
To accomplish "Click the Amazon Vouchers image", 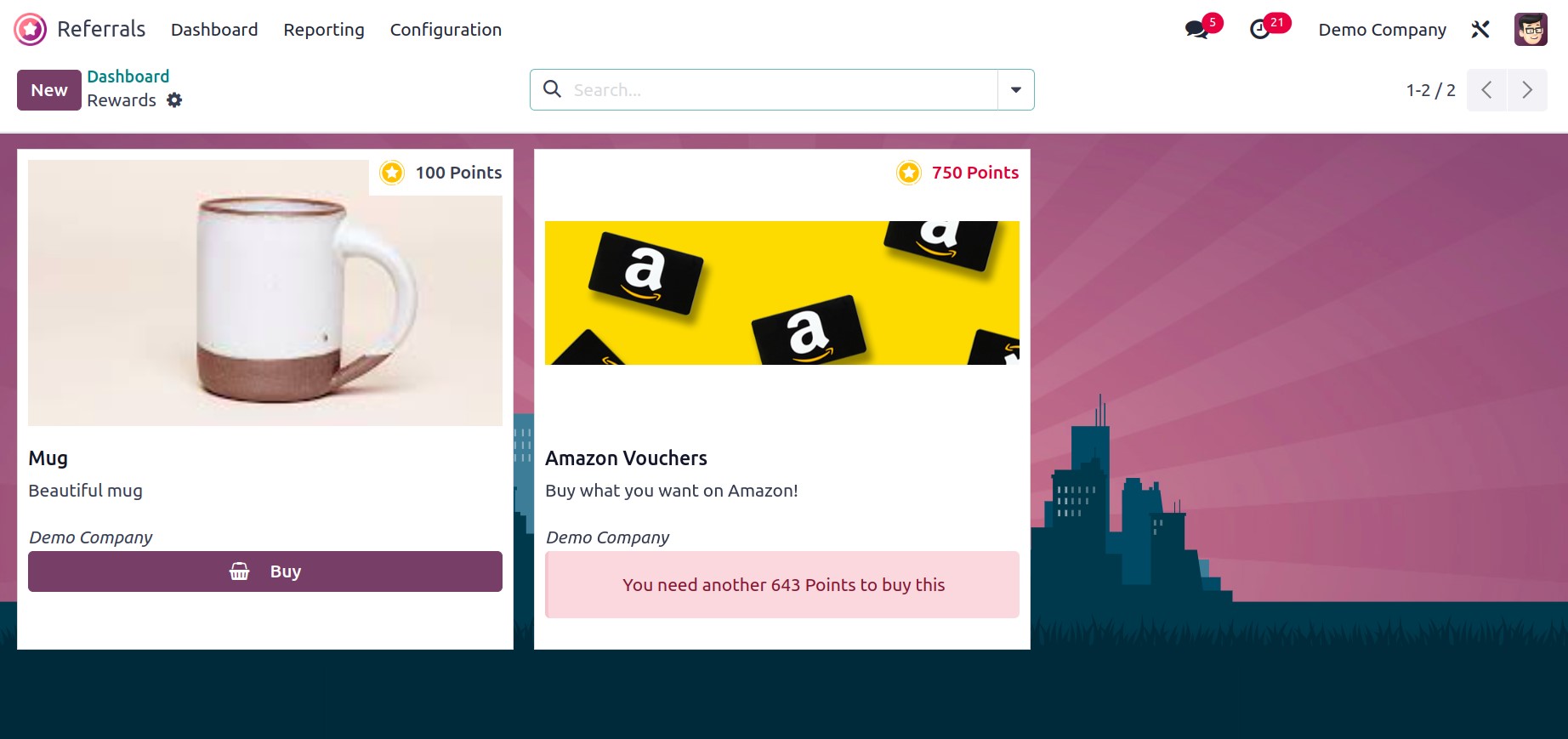I will [782, 293].
